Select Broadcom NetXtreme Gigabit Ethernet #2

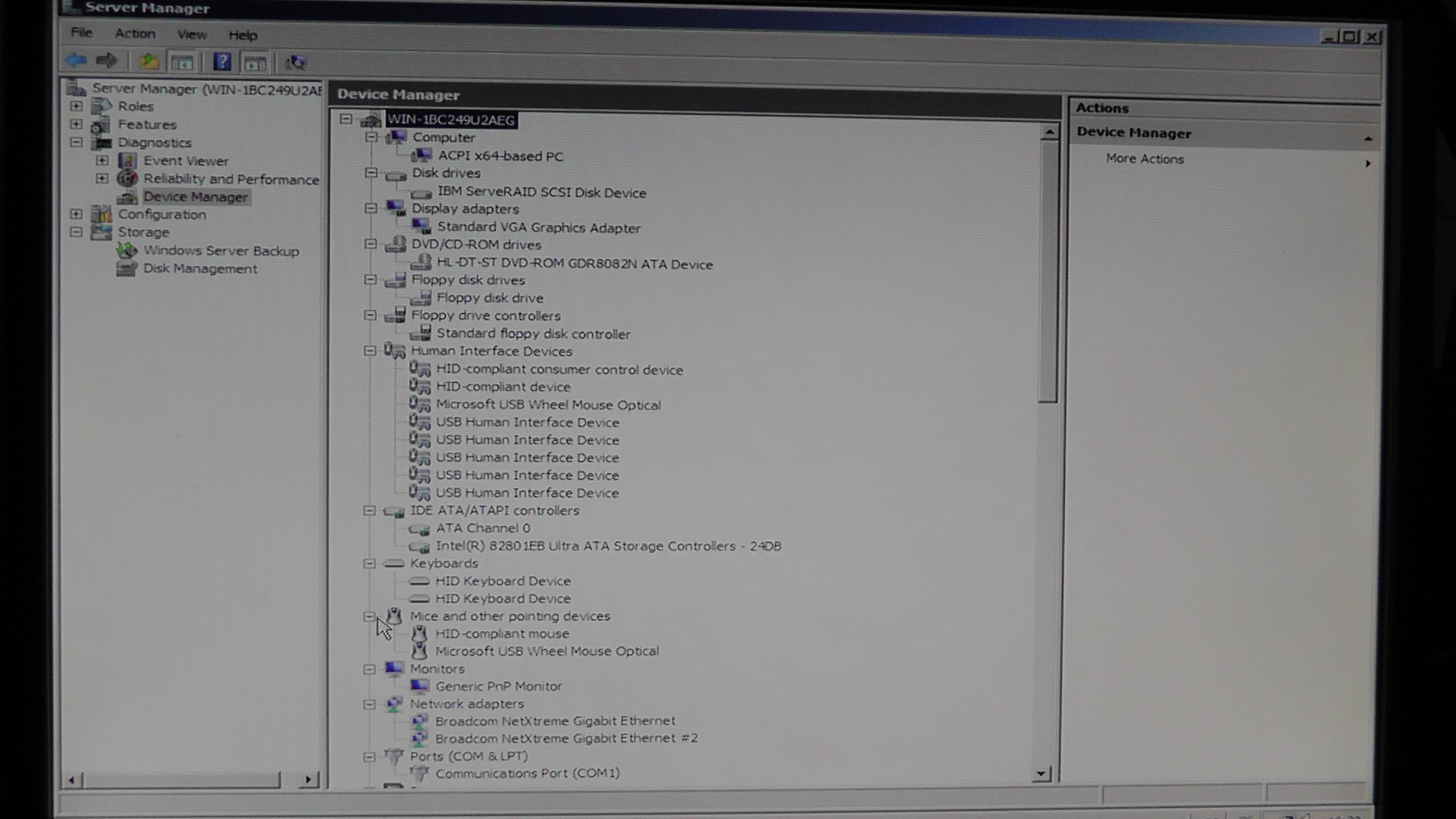tap(566, 738)
